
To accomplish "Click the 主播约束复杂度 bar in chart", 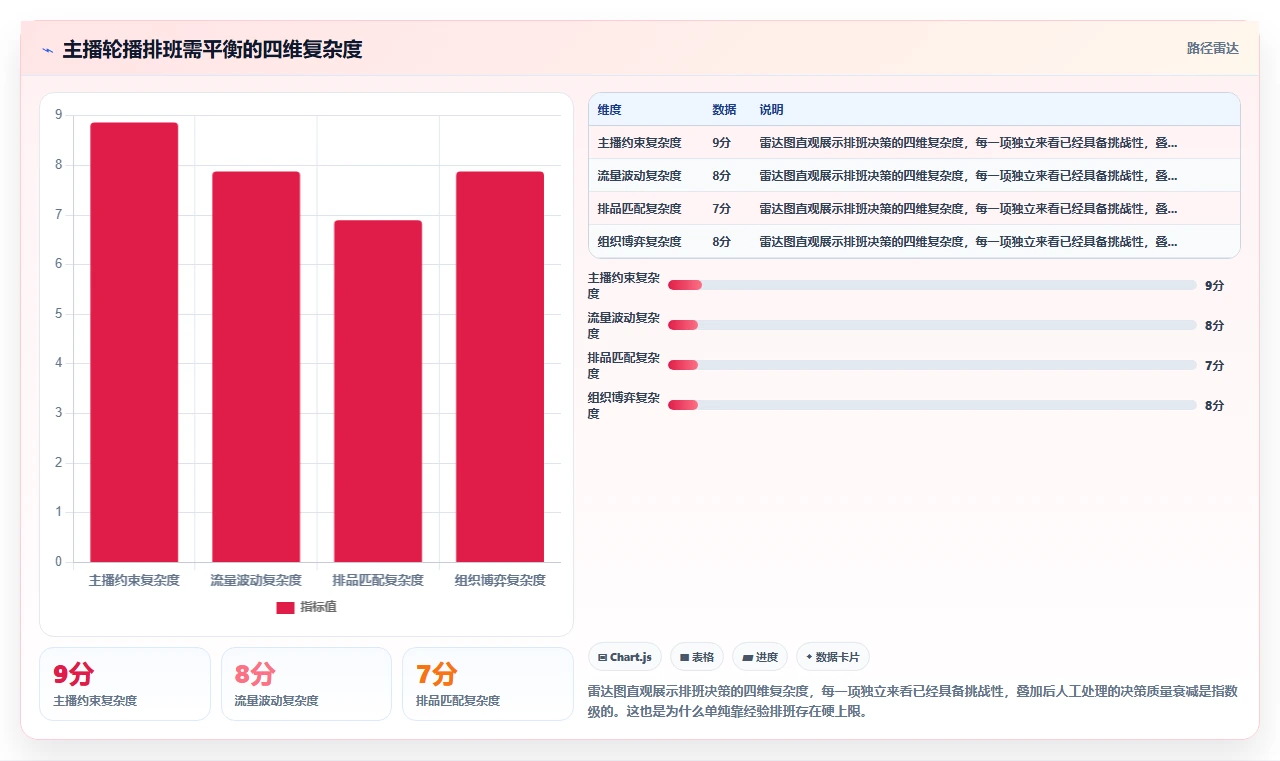I will click(x=134, y=342).
